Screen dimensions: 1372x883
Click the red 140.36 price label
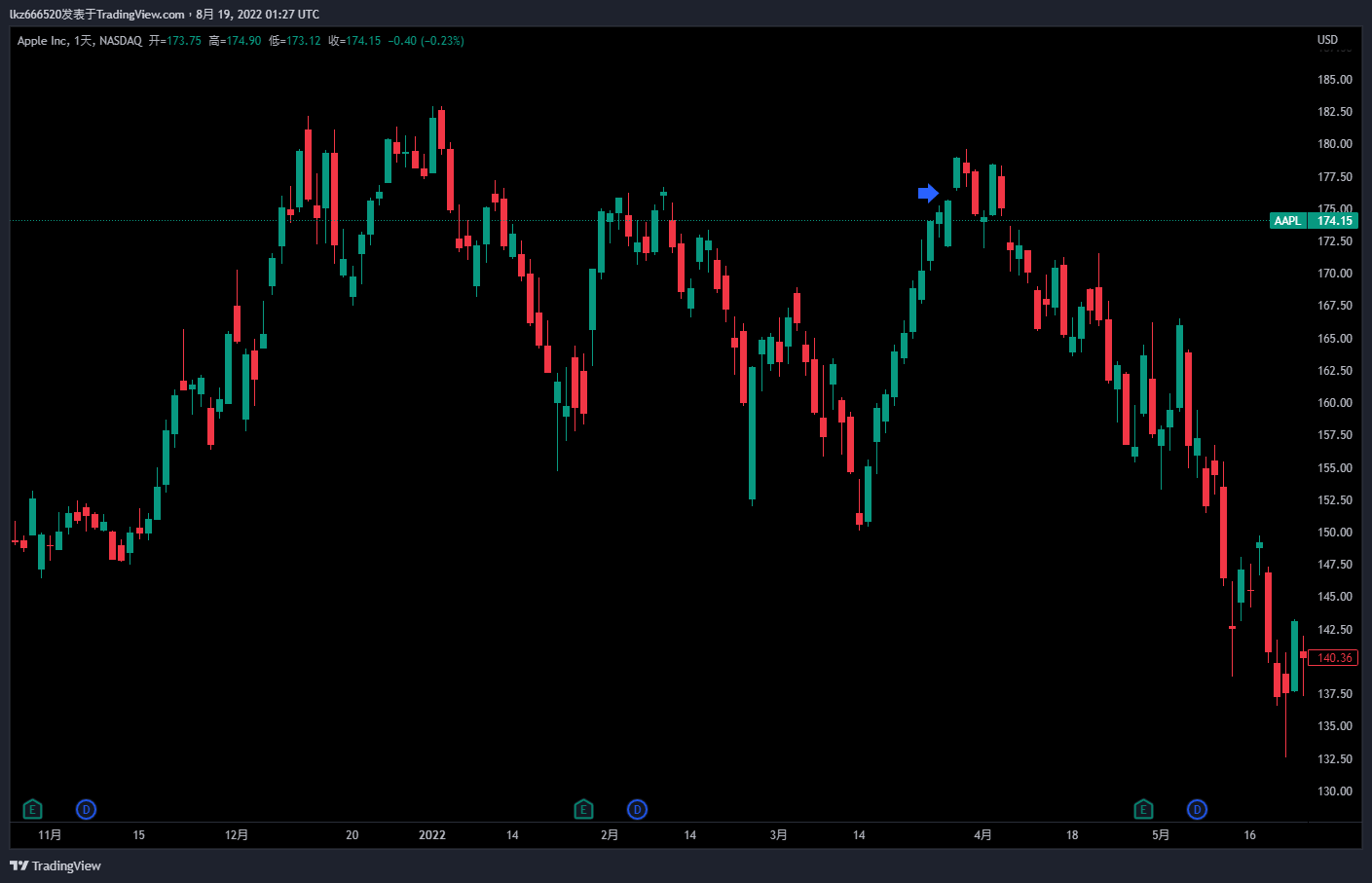[1334, 658]
